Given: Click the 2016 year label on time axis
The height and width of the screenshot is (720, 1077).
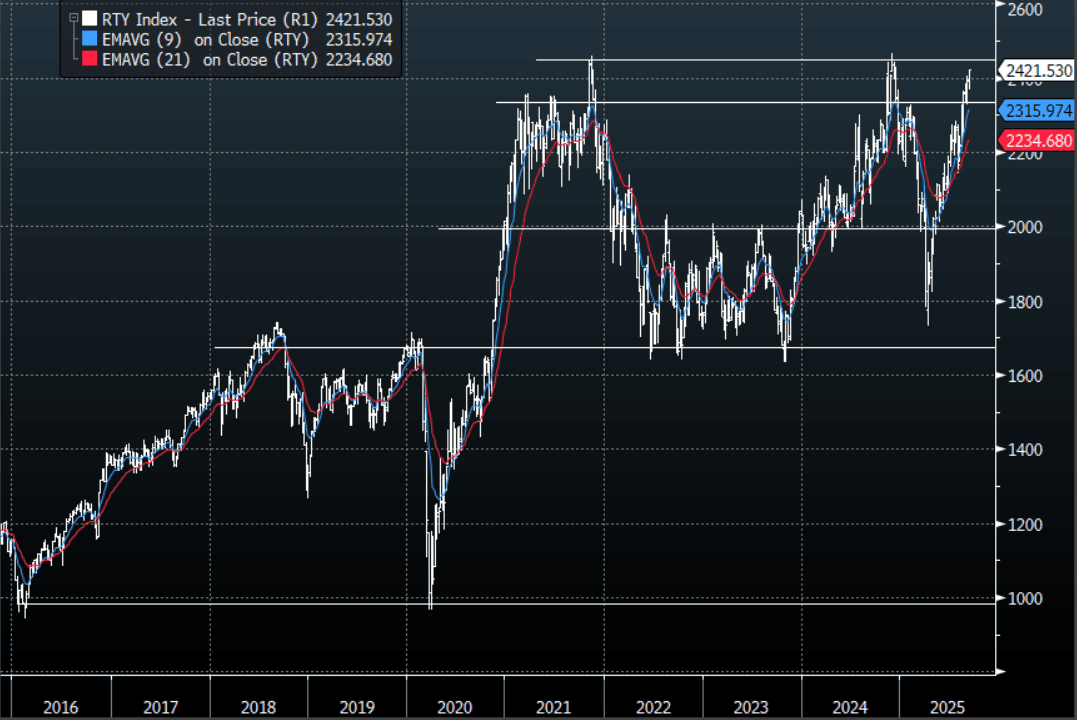Looking at the screenshot, I should point(60,707).
